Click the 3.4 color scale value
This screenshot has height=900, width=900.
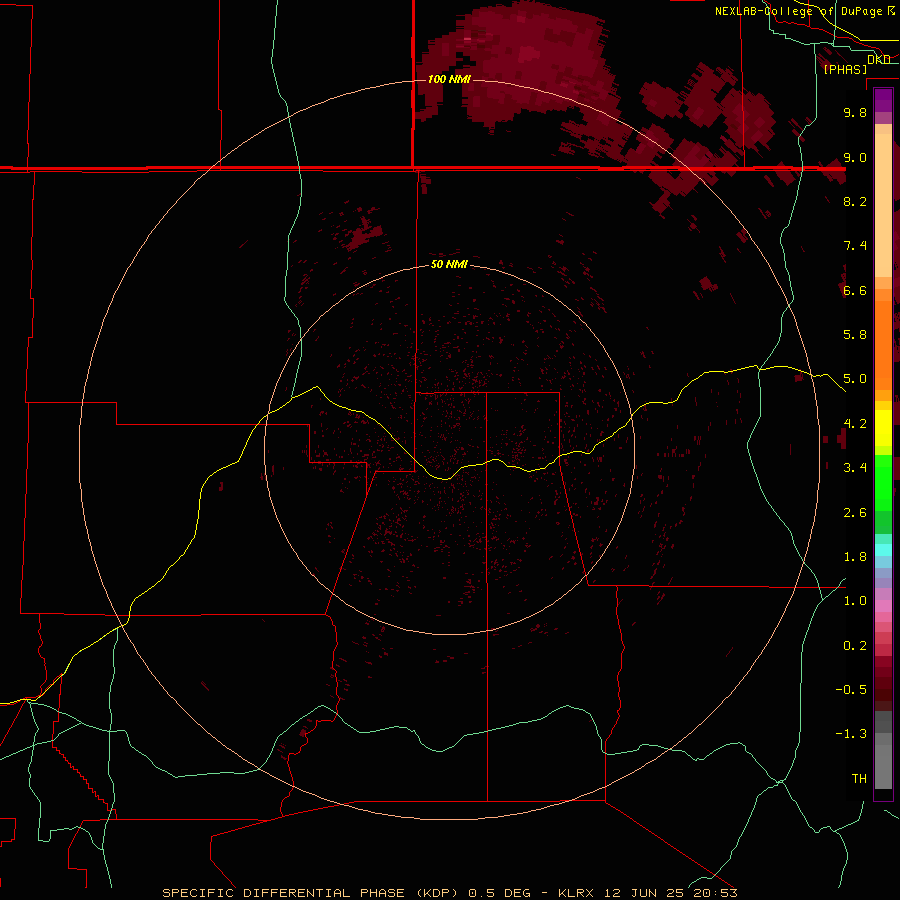pyautogui.click(x=855, y=468)
